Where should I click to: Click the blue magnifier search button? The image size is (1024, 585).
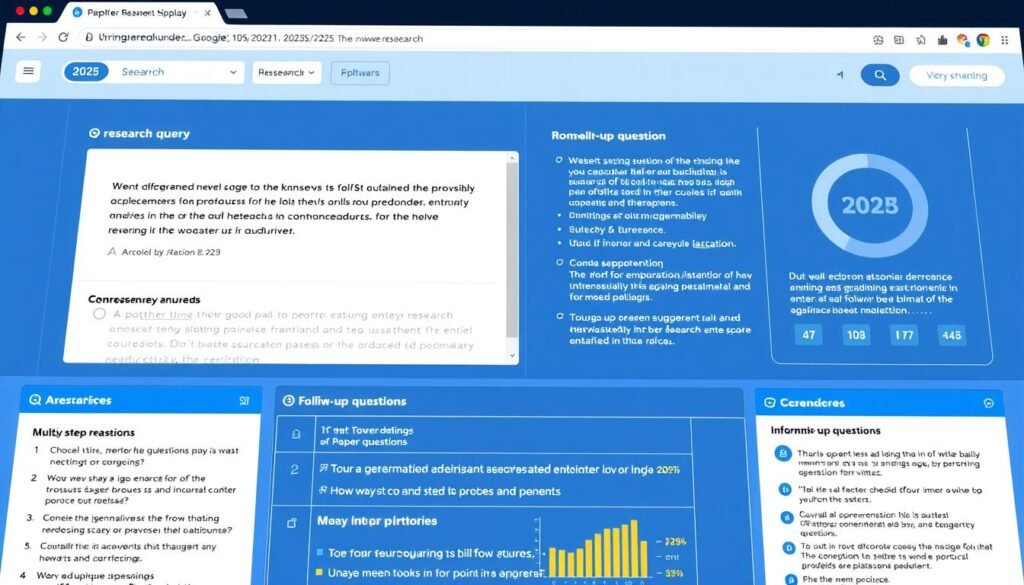point(879,75)
